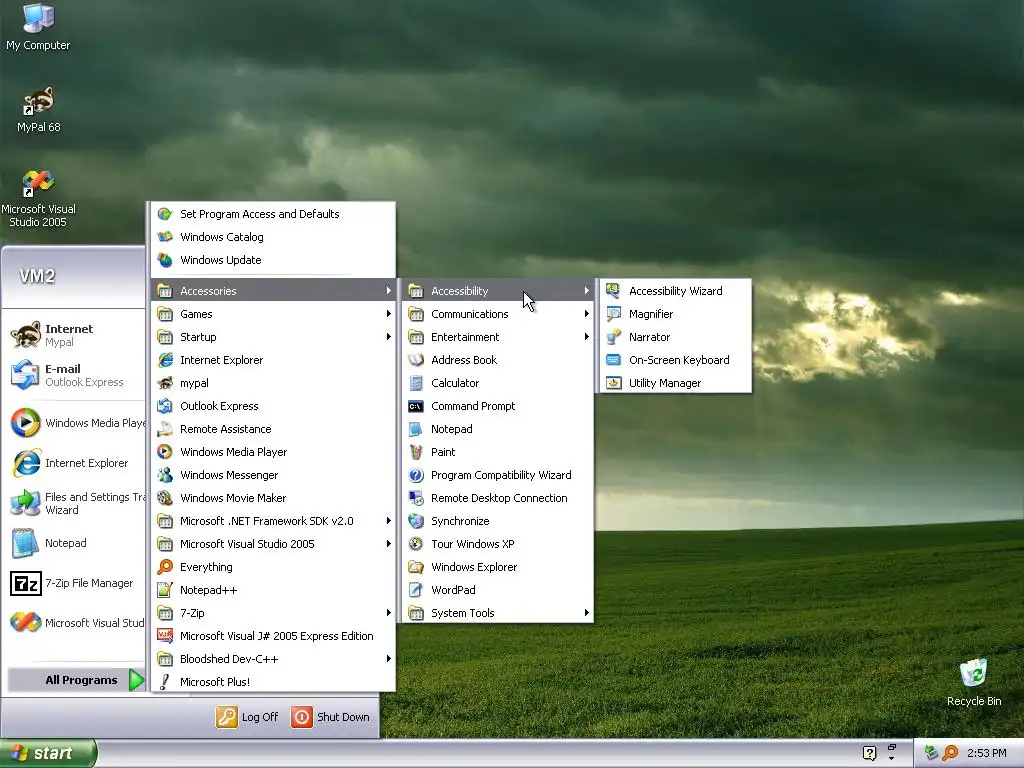Expand the Startup folder

tap(273, 337)
